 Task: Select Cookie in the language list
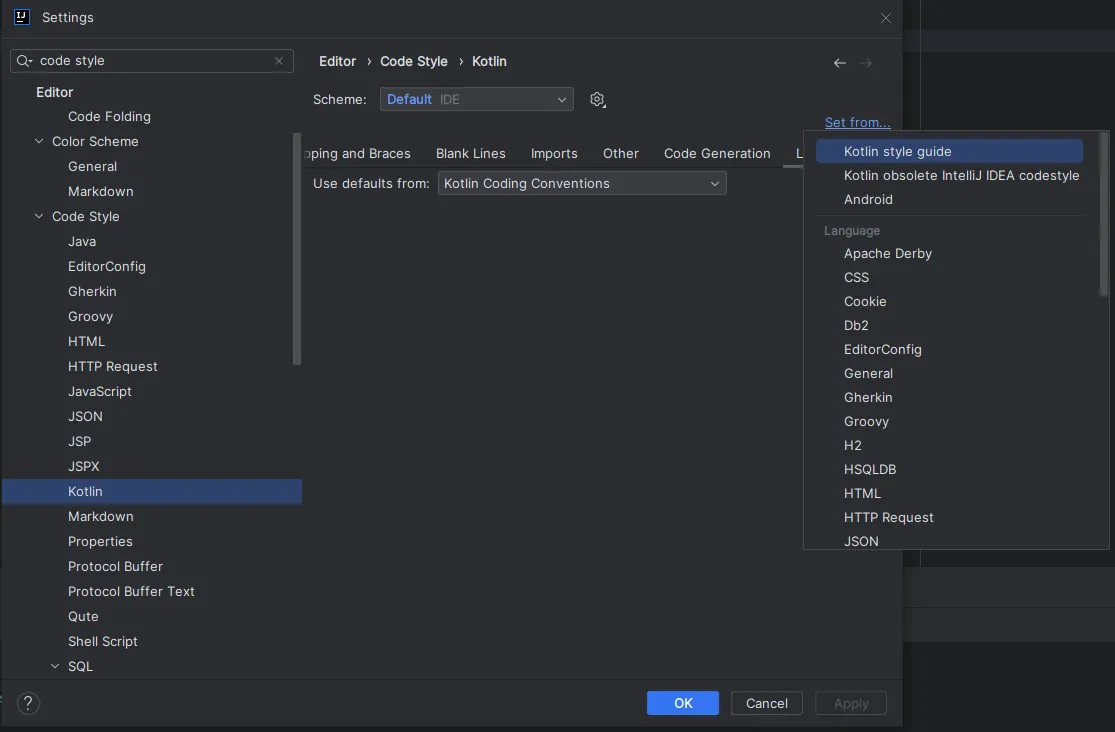click(x=949, y=302)
